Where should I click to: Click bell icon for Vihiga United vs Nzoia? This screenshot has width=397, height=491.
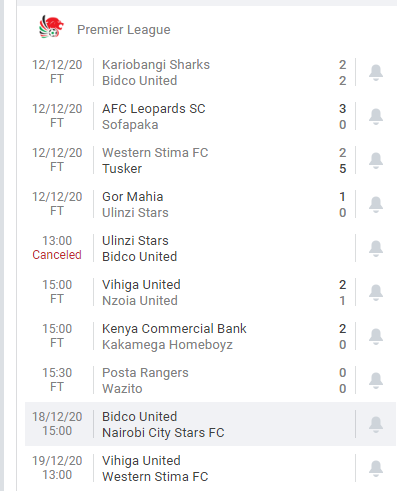pos(376,292)
